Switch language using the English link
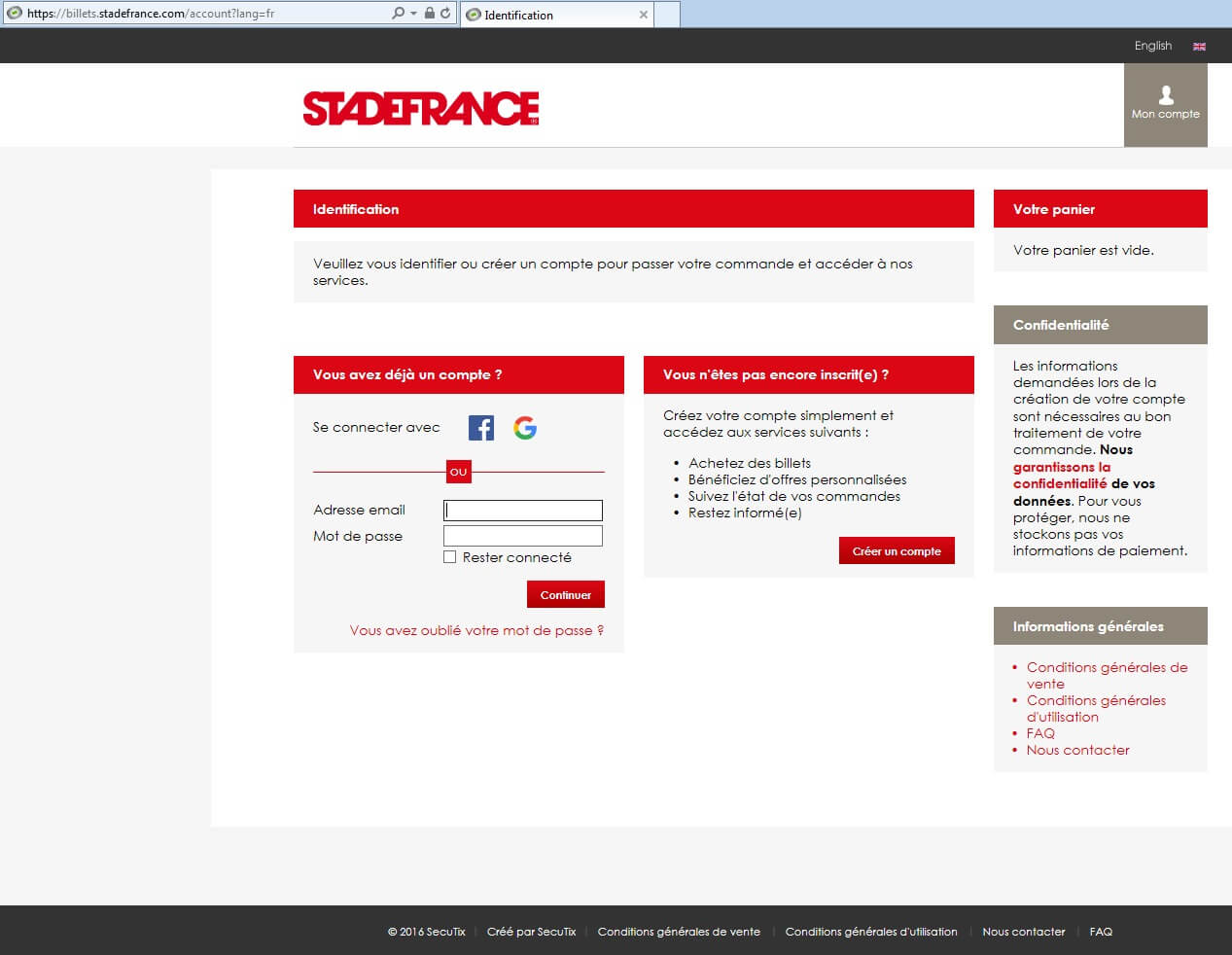The image size is (1232, 955). [1153, 46]
